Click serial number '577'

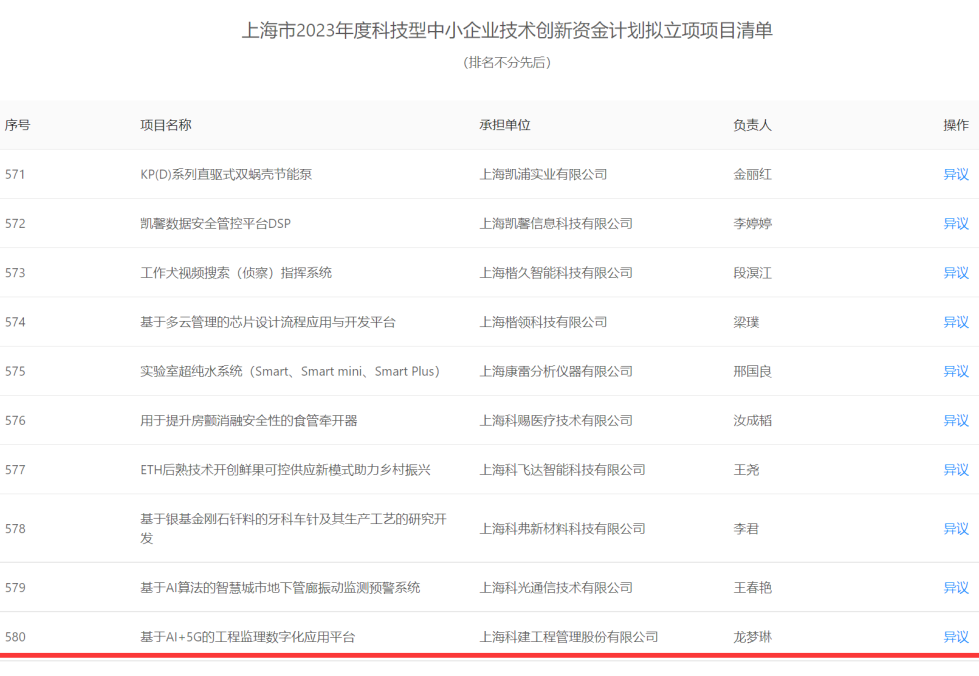(x=15, y=470)
